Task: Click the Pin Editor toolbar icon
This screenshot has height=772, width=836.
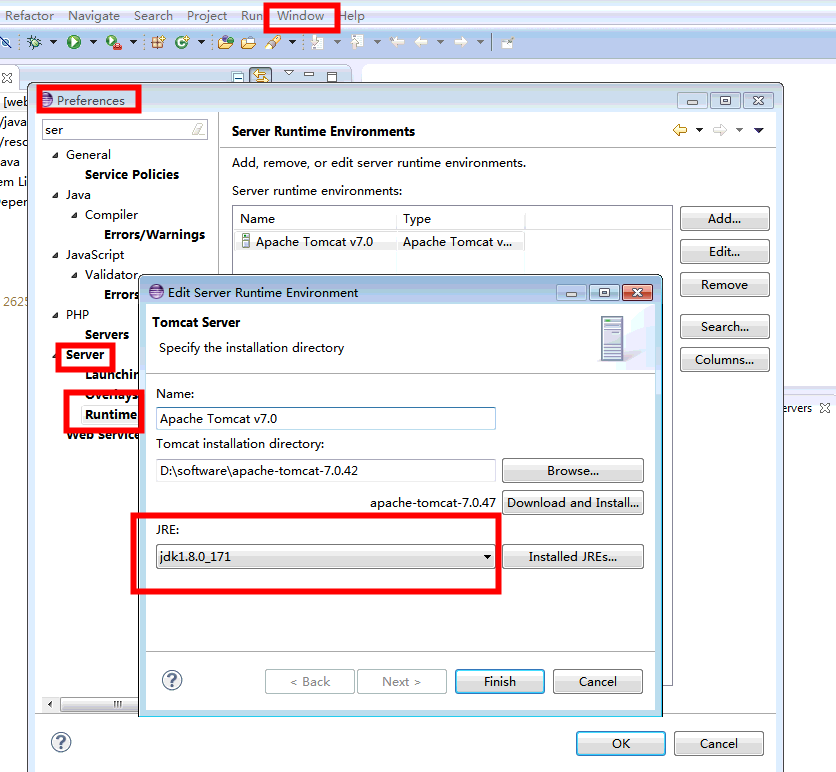Action: (508, 43)
